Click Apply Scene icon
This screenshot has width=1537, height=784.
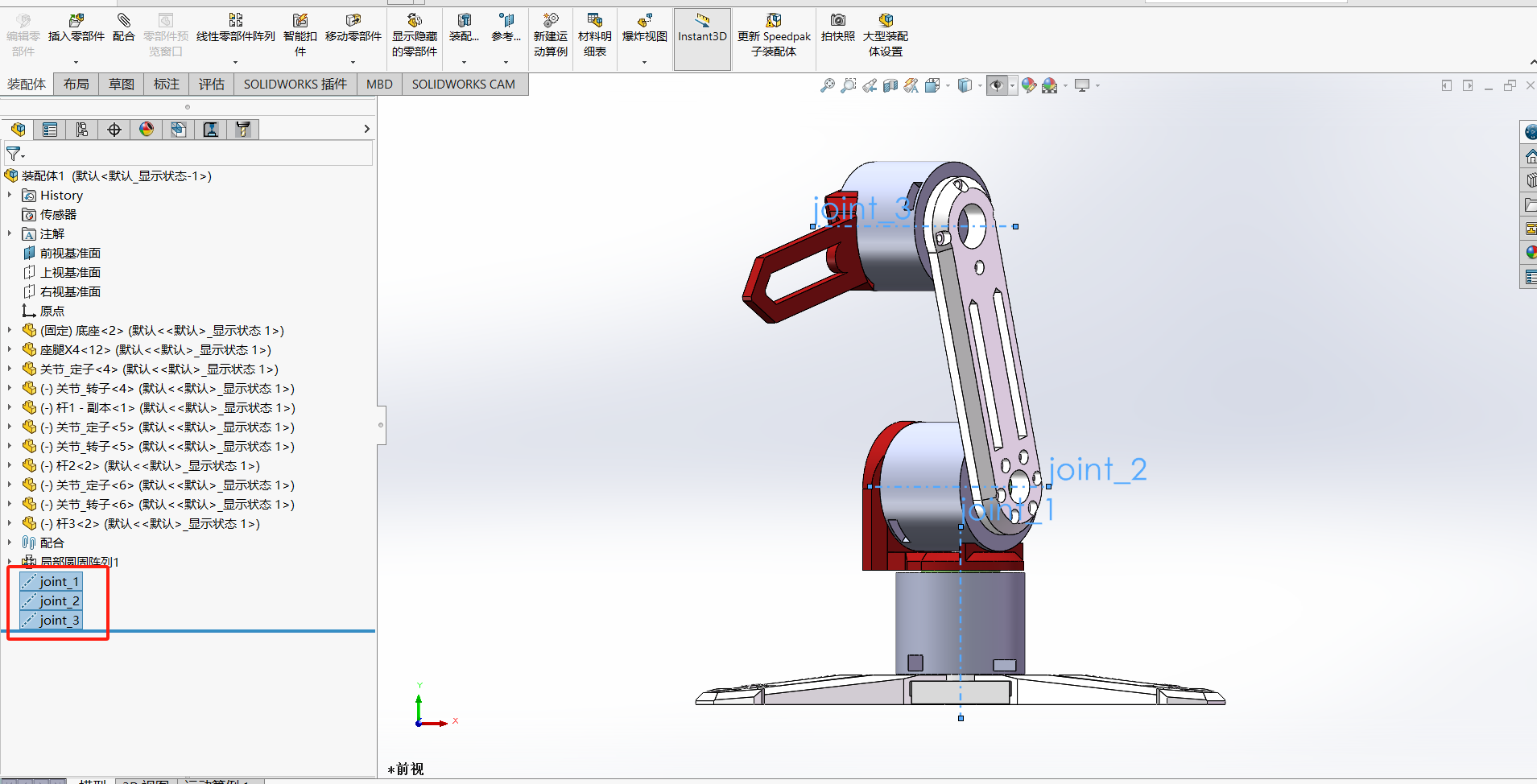[x=1050, y=85]
